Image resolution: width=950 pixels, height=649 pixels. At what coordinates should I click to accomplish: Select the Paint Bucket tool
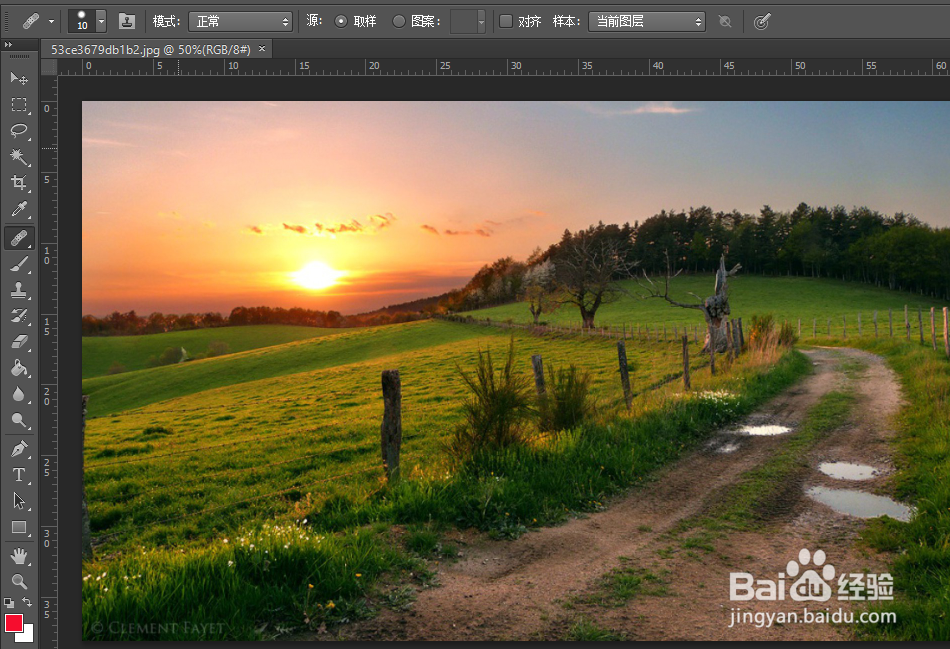click(x=19, y=368)
